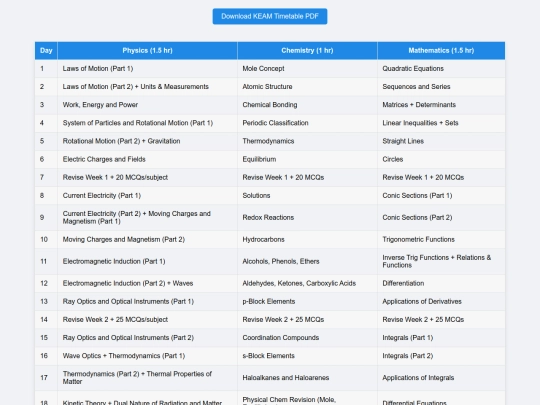Click the 'Coordination Compounds' cell
Image resolution: width=540 pixels, height=405 pixels.
tap(307, 338)
